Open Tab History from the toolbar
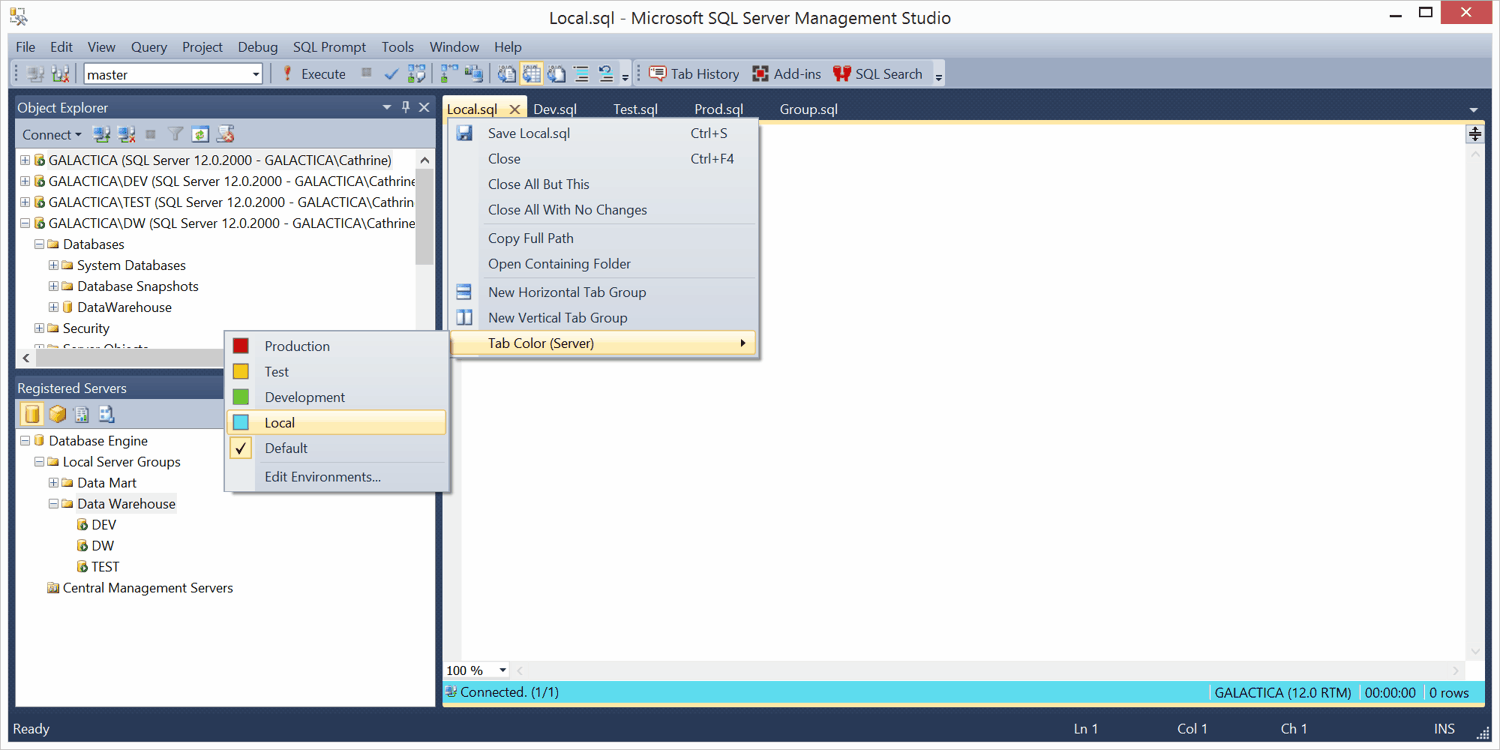Screen dimensions: 1500x750 click(x=694, y=74)
